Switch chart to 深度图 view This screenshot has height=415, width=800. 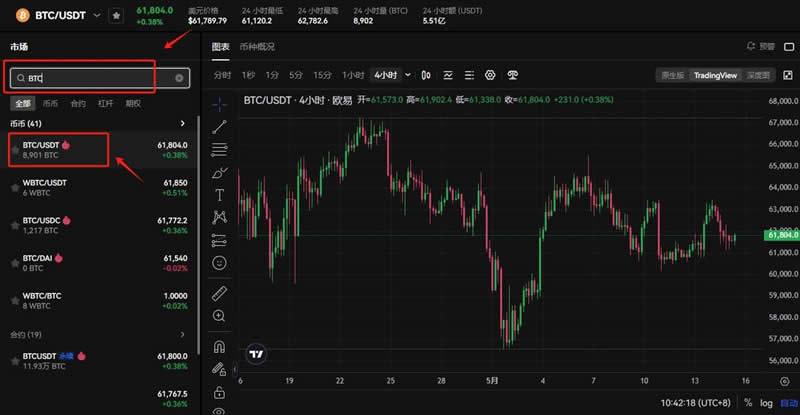pyautogui.click(x=759, y=75)
